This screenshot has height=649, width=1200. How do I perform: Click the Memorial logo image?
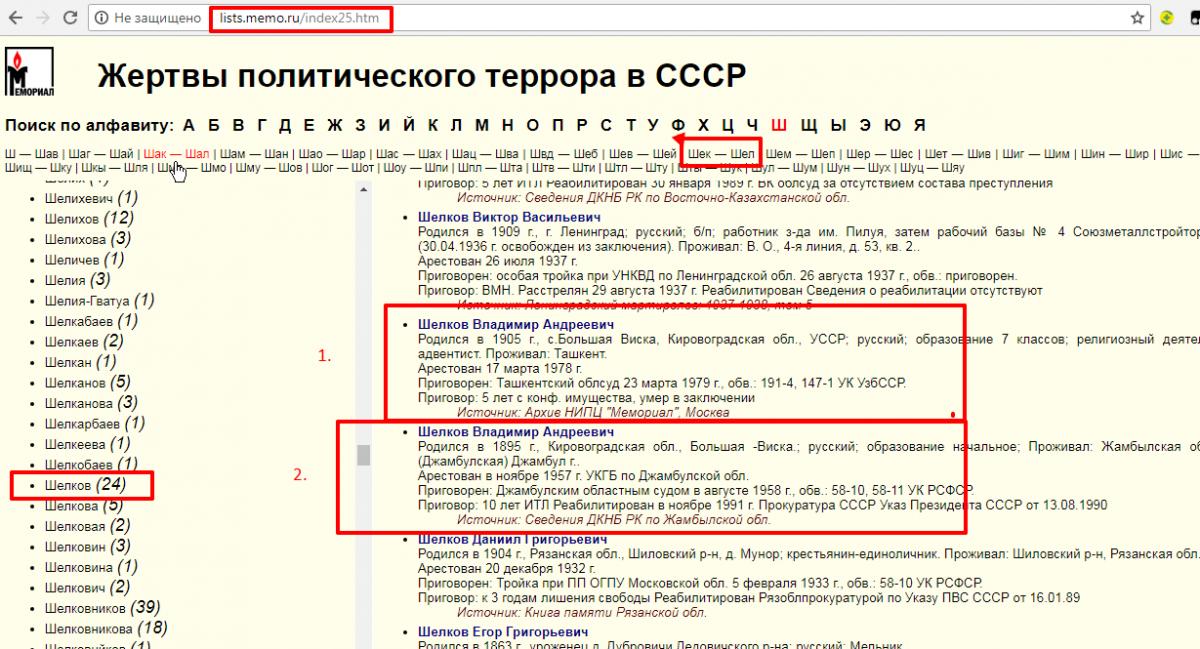tap(30, 72)
